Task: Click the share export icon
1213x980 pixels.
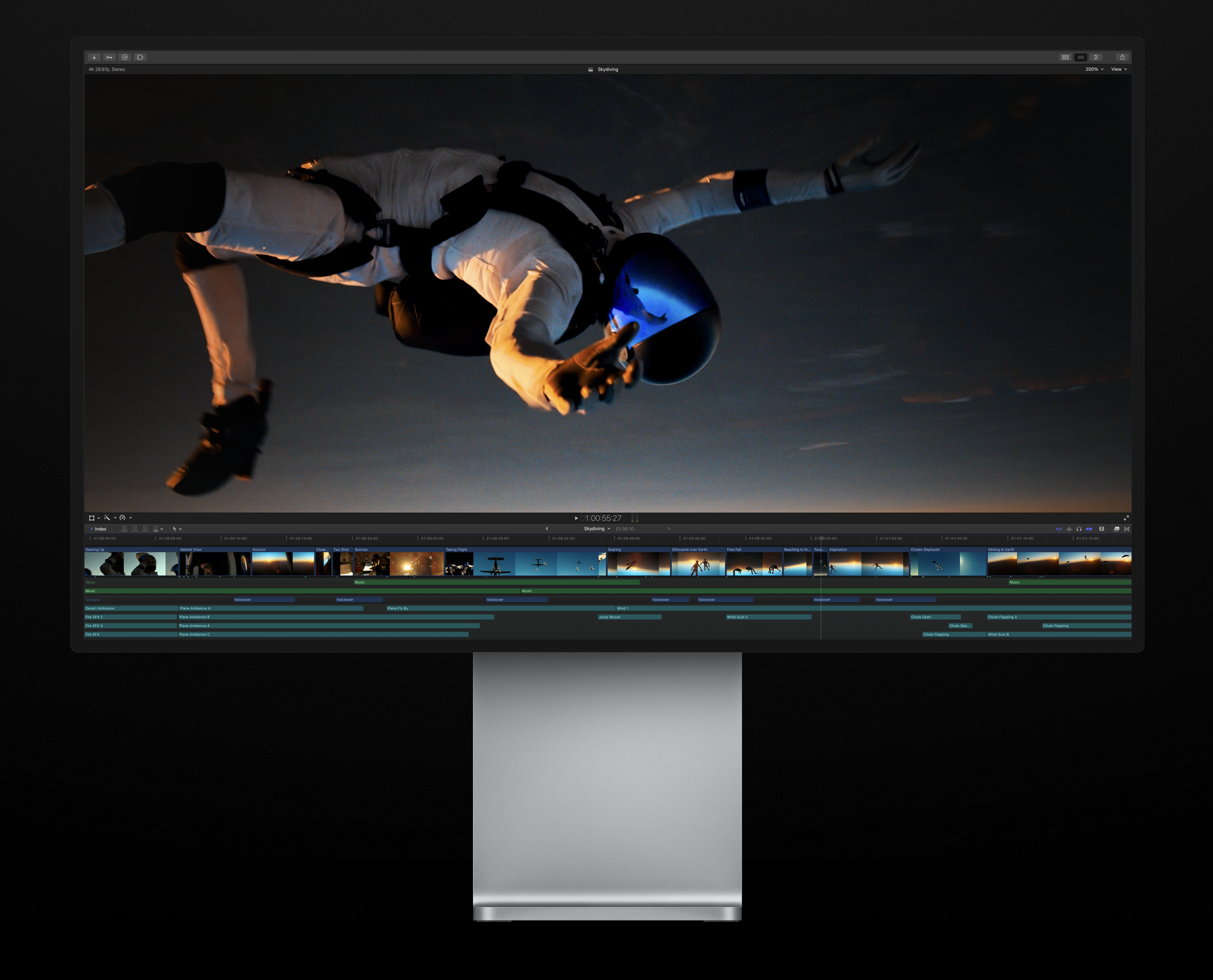Action: [x=1122, y=58]
